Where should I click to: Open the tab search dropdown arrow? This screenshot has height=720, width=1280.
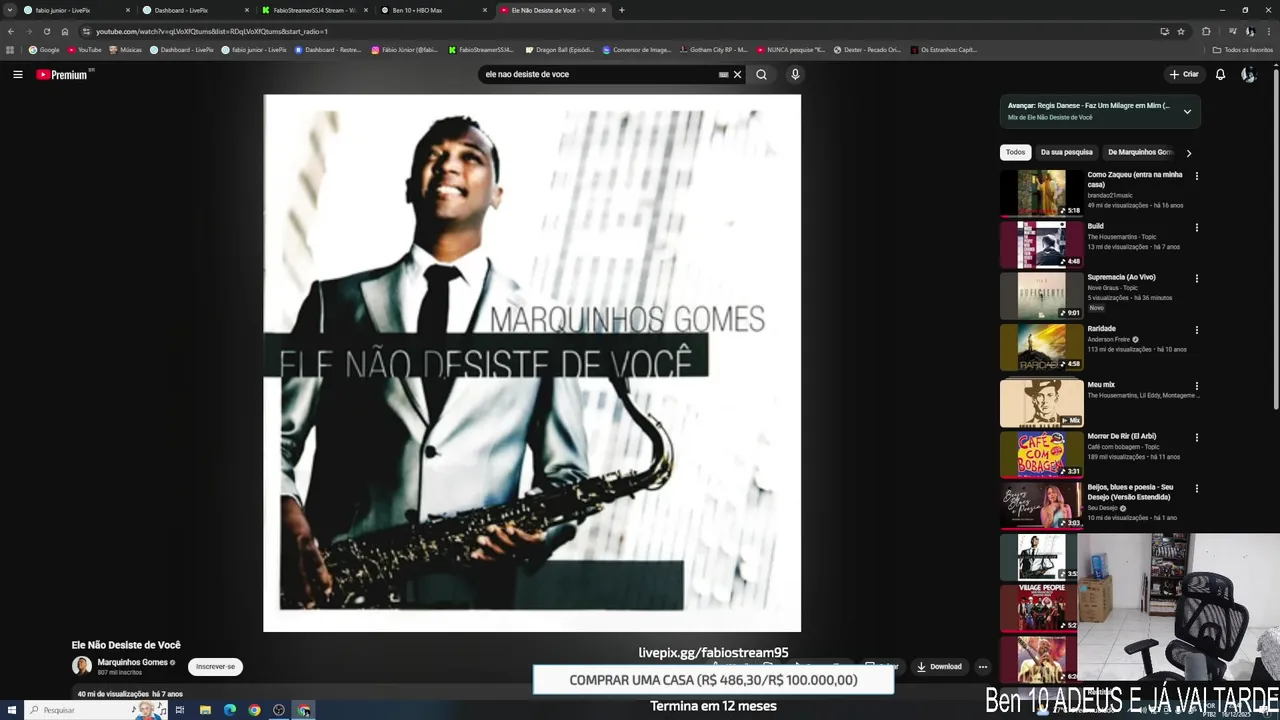coord(10,10)
